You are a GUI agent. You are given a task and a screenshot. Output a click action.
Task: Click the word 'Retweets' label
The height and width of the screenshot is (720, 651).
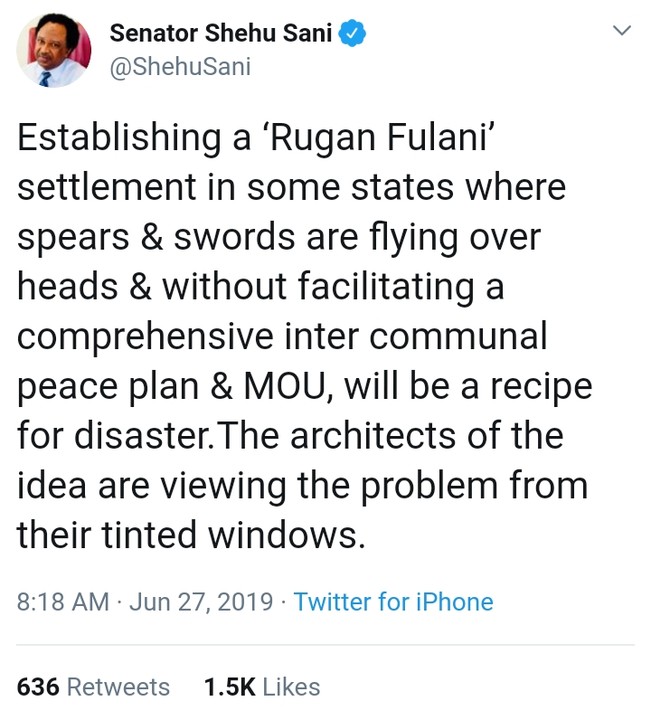(118, 687)
